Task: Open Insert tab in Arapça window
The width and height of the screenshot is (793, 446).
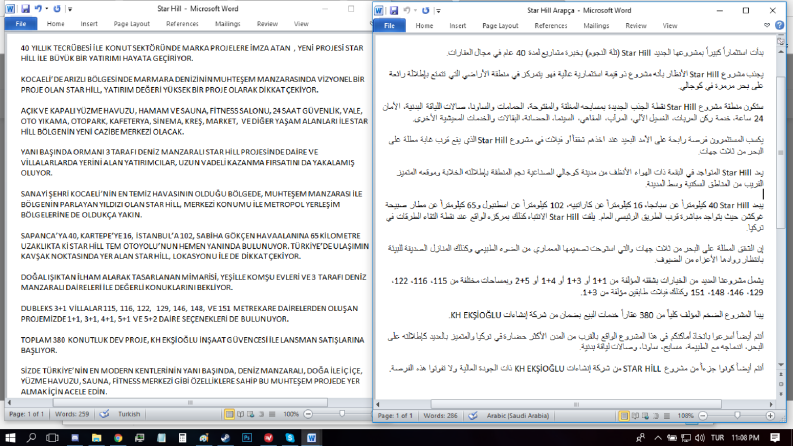Action: 458,25
